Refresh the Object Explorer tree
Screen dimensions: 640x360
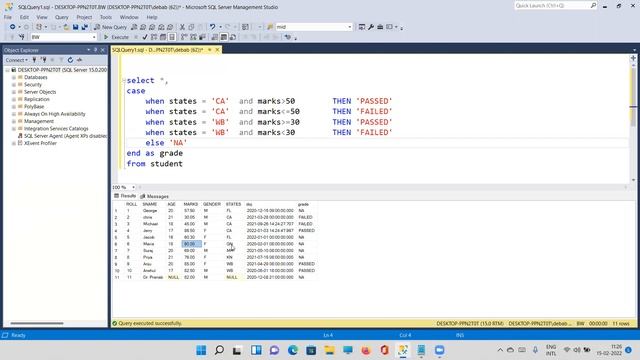(70, 60)
